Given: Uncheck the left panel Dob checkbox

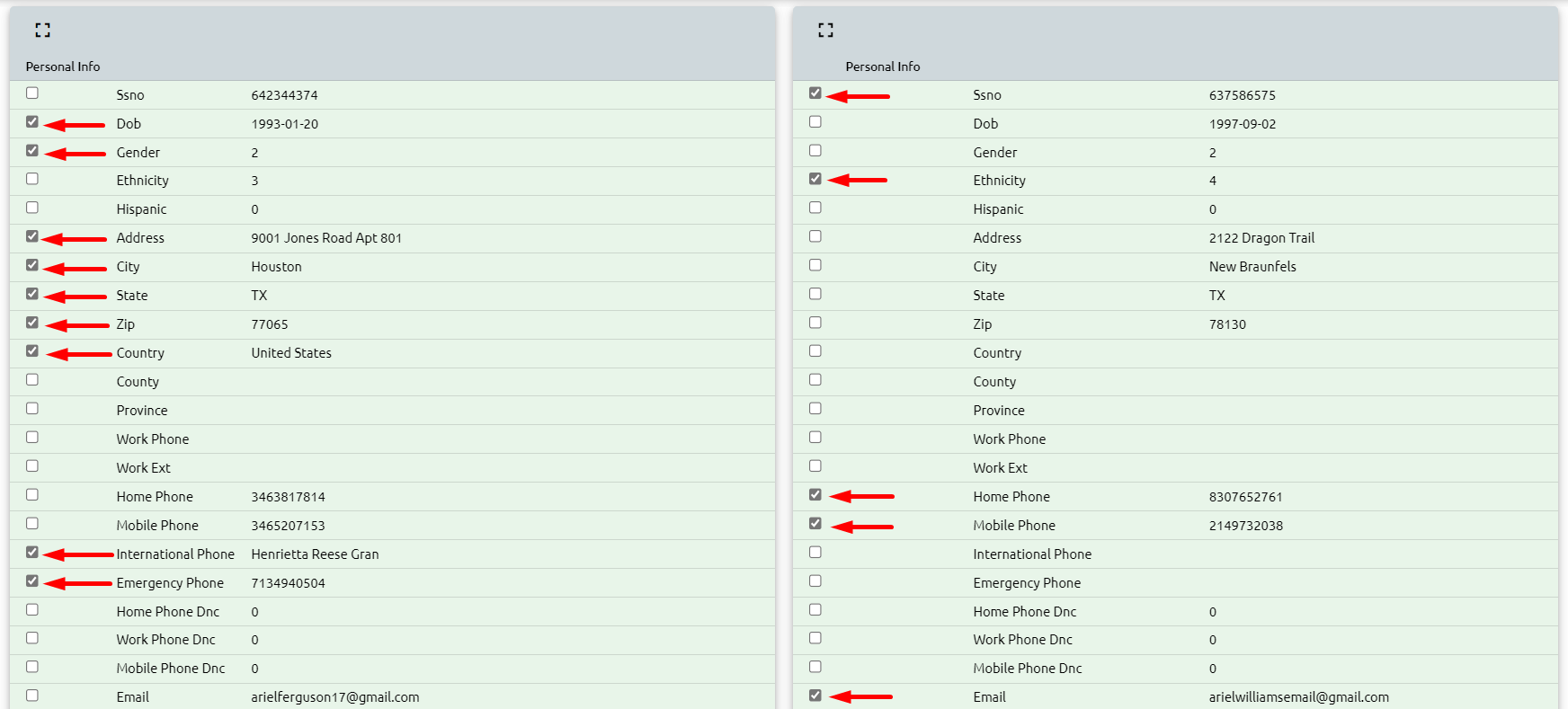Looking at the screenshot, I should click(x=32, y=122).
